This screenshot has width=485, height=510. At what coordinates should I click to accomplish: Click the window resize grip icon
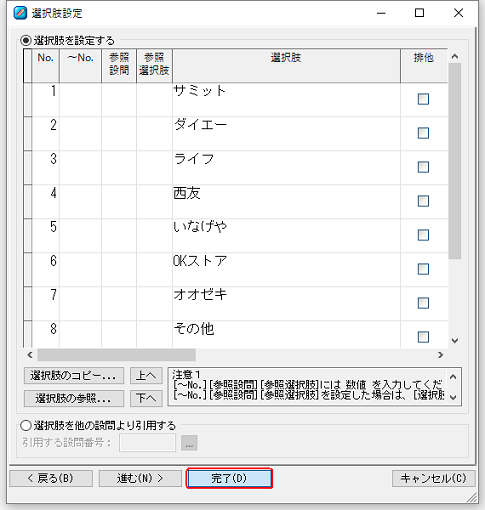(472, 497)
